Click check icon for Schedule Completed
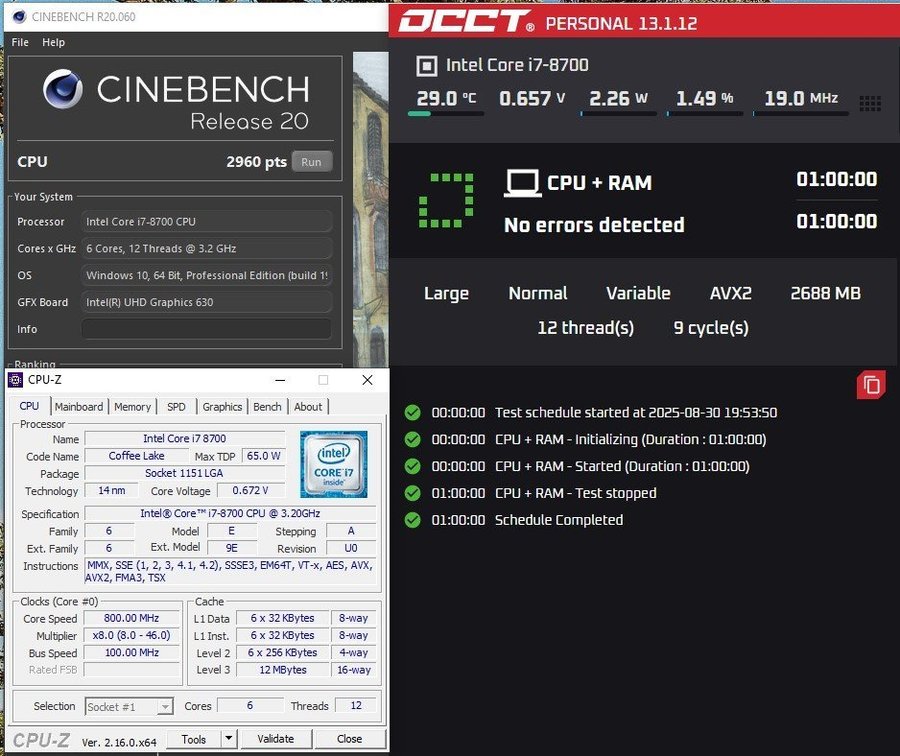The image size is (900, 756). pyautogui.click(x=412, y=520)
